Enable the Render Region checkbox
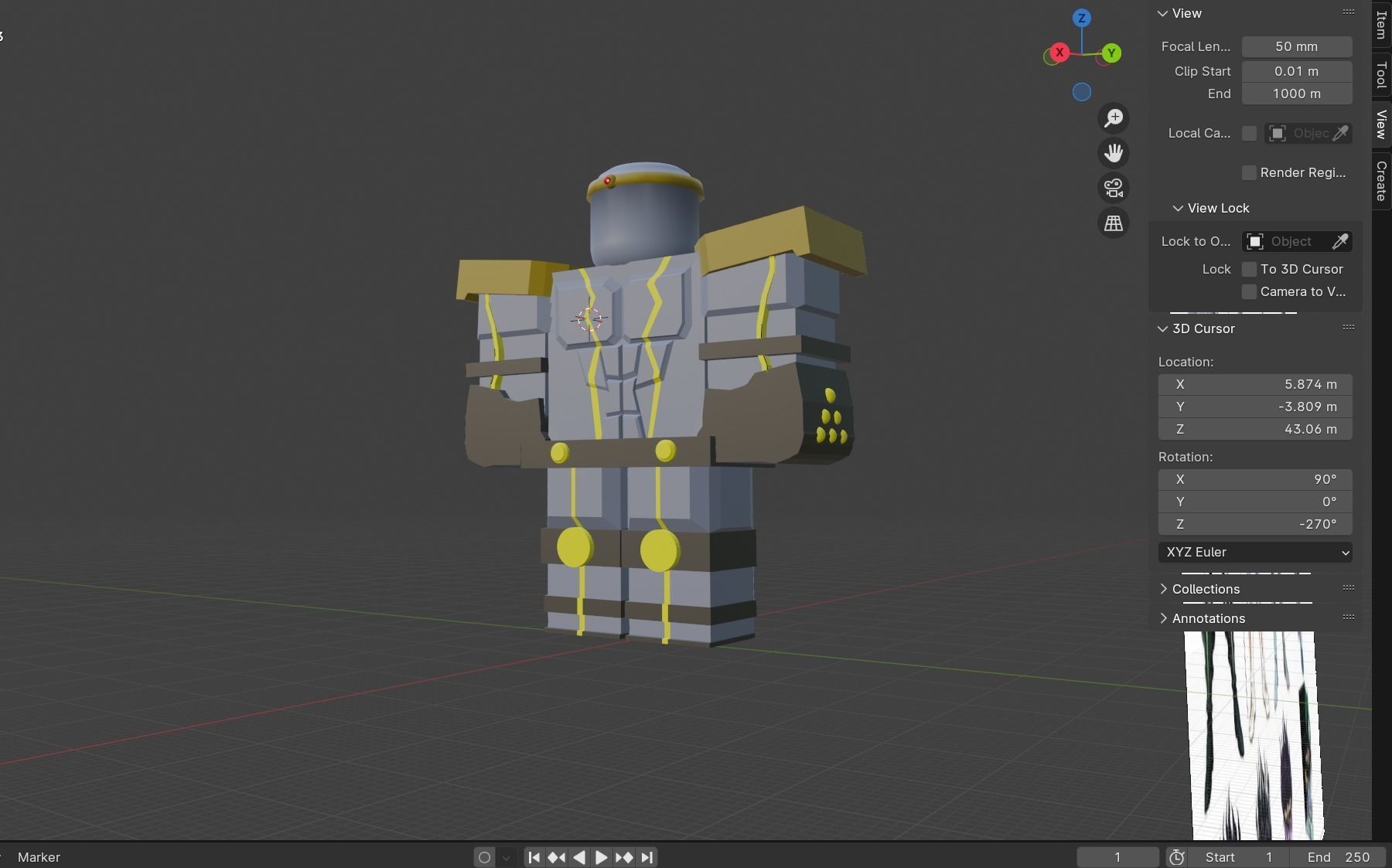Viewport: 1392px width, 868px height. (1249, 172)
